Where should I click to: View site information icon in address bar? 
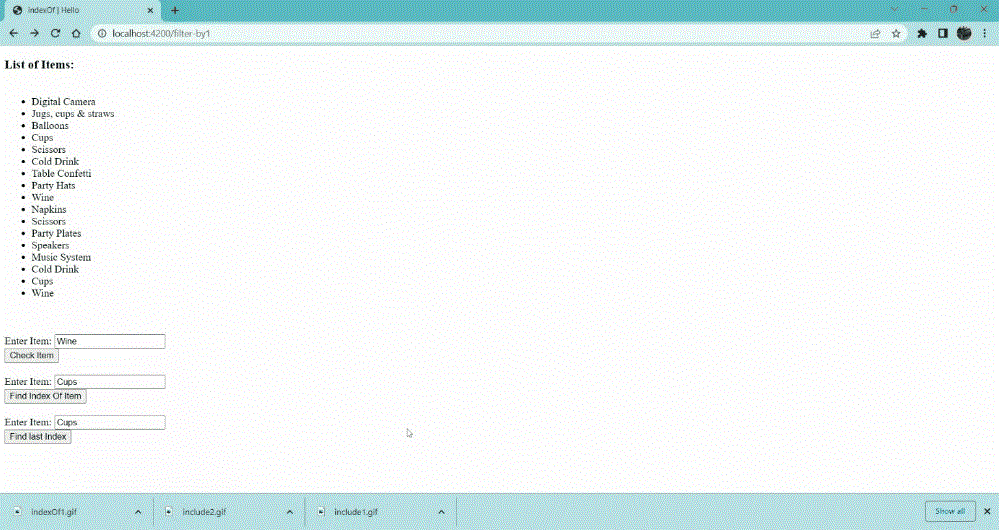tap(102, 33)
